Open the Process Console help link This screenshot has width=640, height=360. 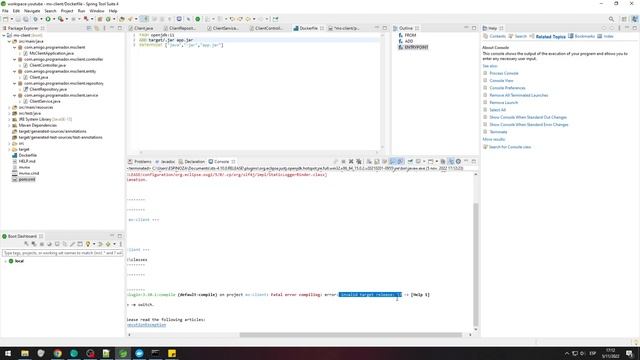coord(504,73)
